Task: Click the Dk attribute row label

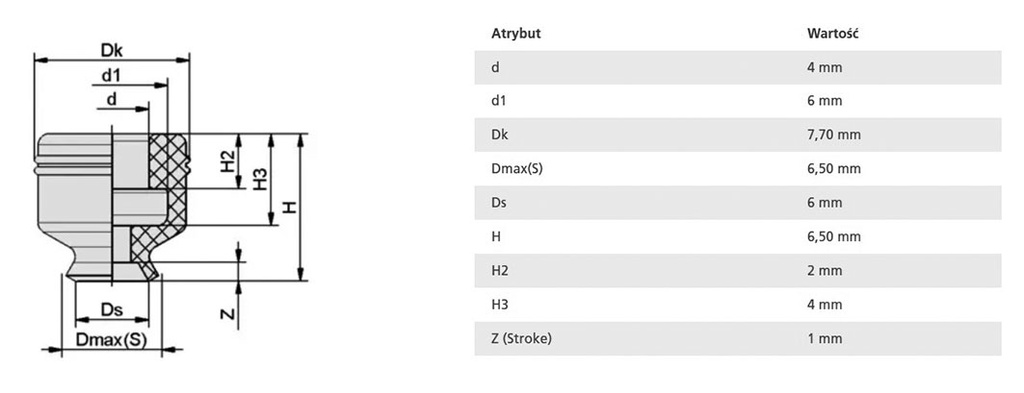Action: [x=500, y=135]
